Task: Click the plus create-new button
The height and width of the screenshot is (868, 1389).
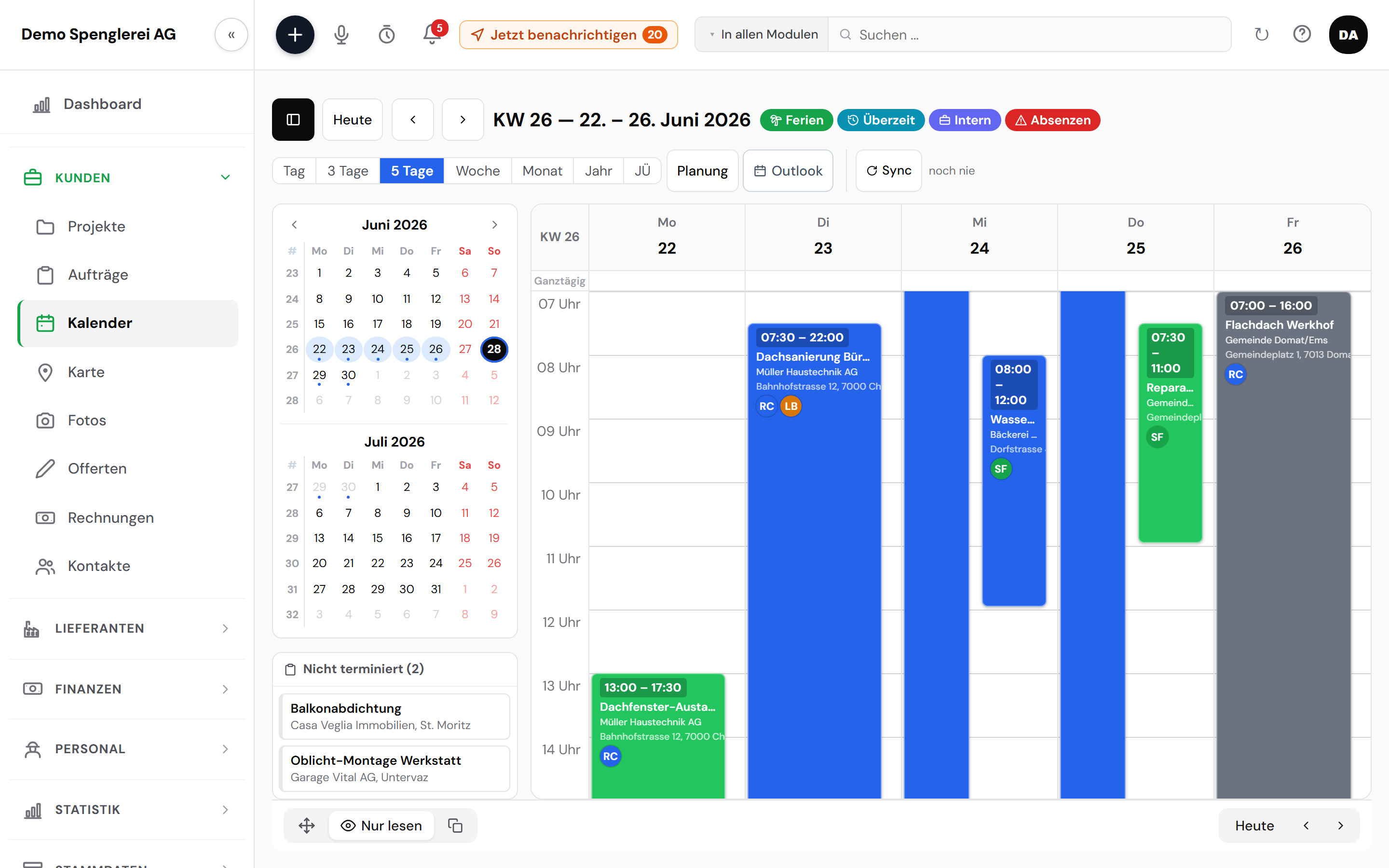Action: tap(295, 34)
